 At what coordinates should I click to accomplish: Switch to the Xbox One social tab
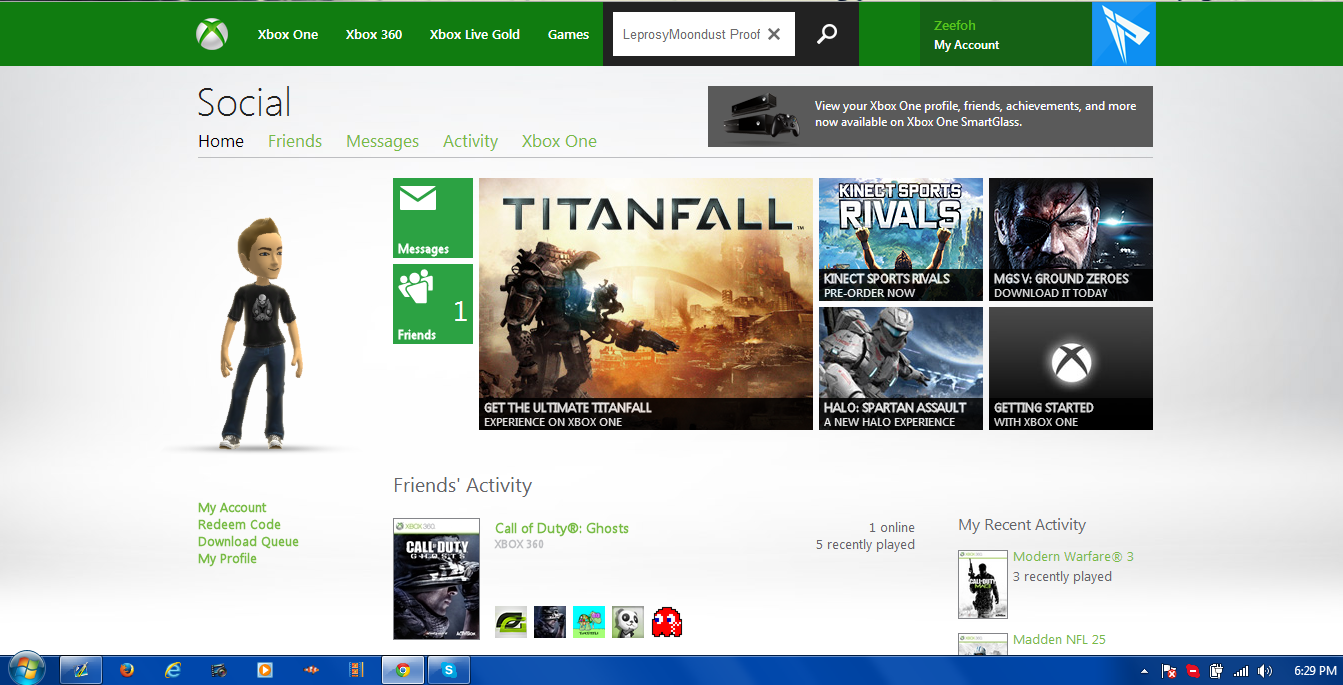pos(559,141)
